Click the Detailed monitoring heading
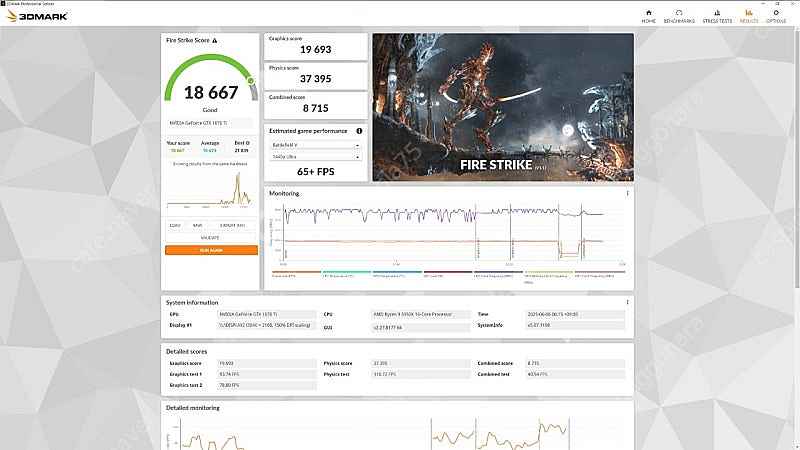The height and width of the screenshot is (450, 800). pyautogui.click(x=192, y=408)
